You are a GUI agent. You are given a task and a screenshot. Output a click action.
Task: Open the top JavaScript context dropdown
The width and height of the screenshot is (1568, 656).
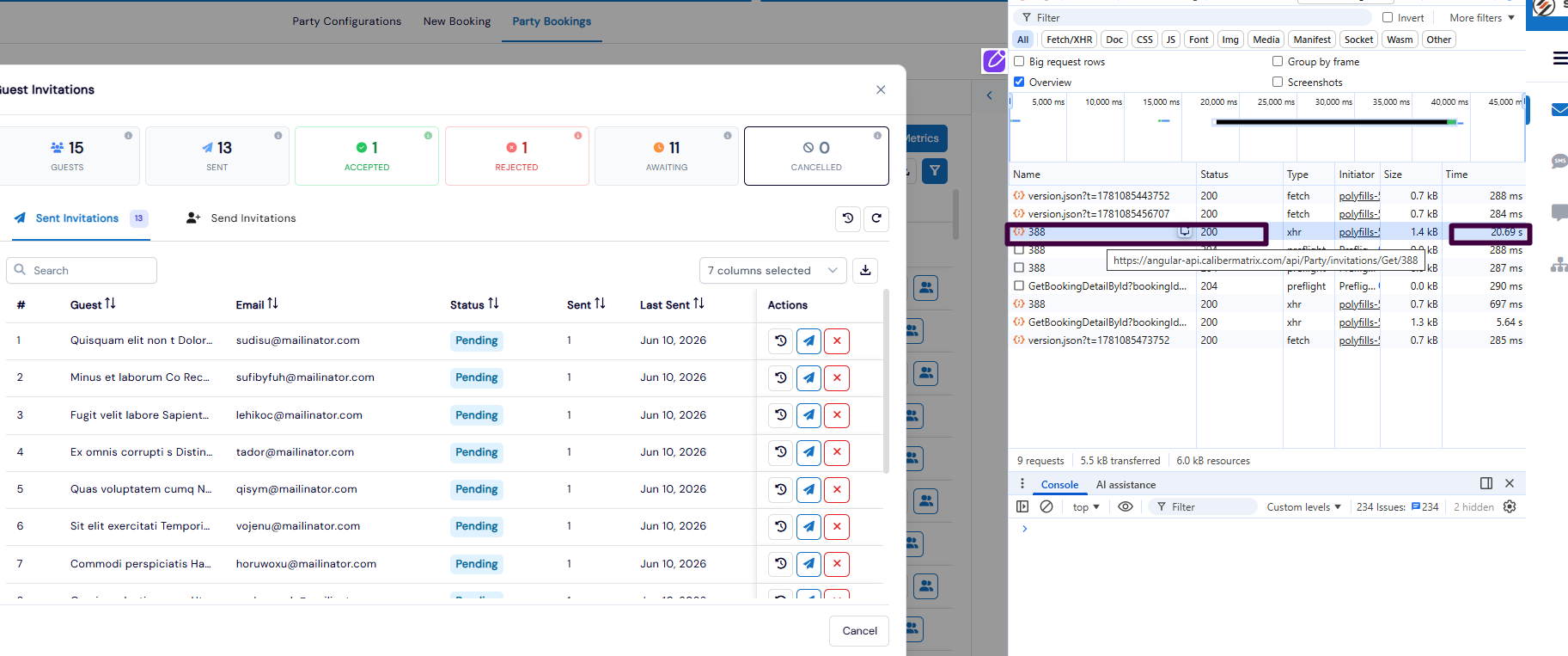point(1086,507)
